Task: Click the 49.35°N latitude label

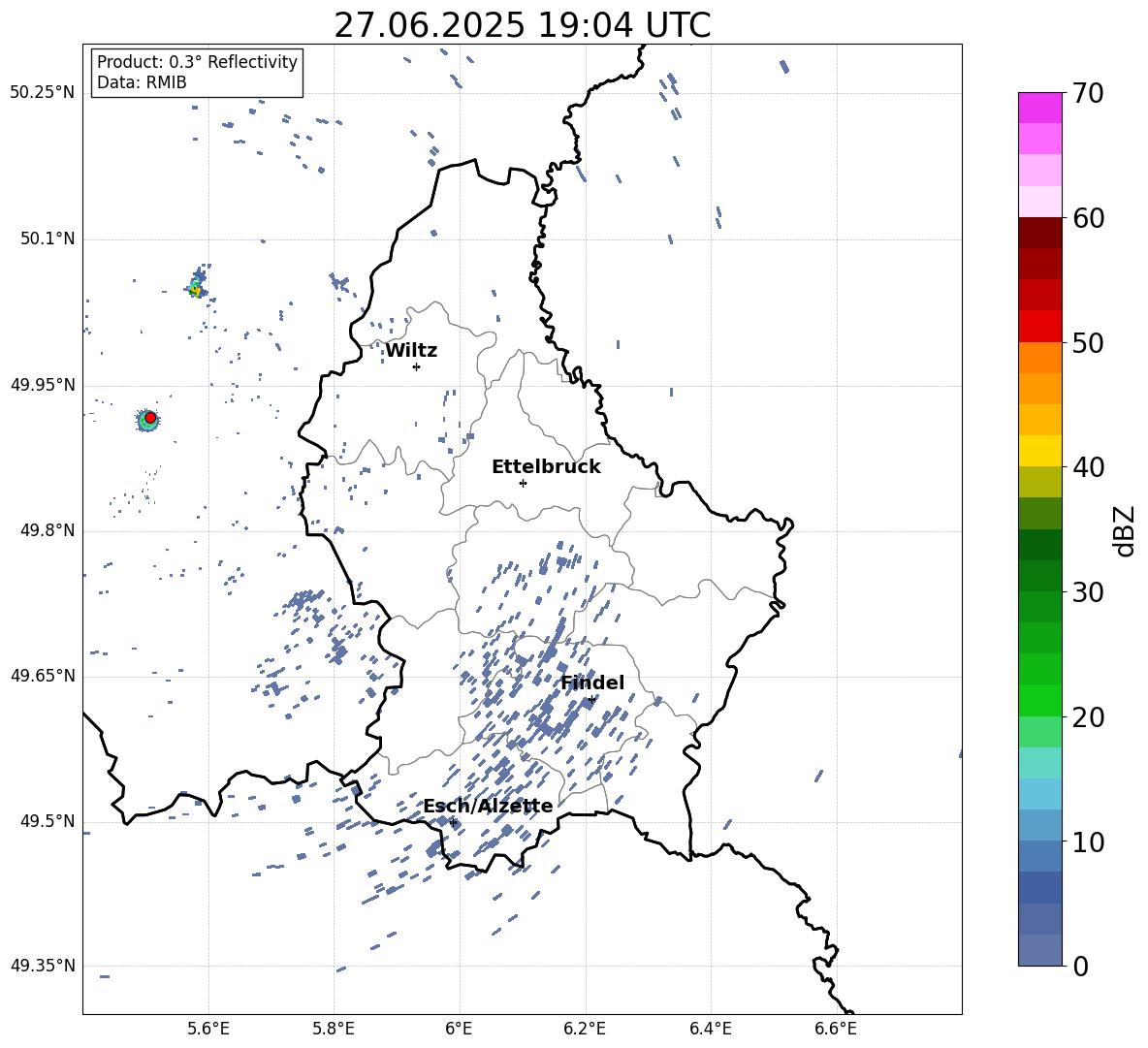Action: coord(43,966)
